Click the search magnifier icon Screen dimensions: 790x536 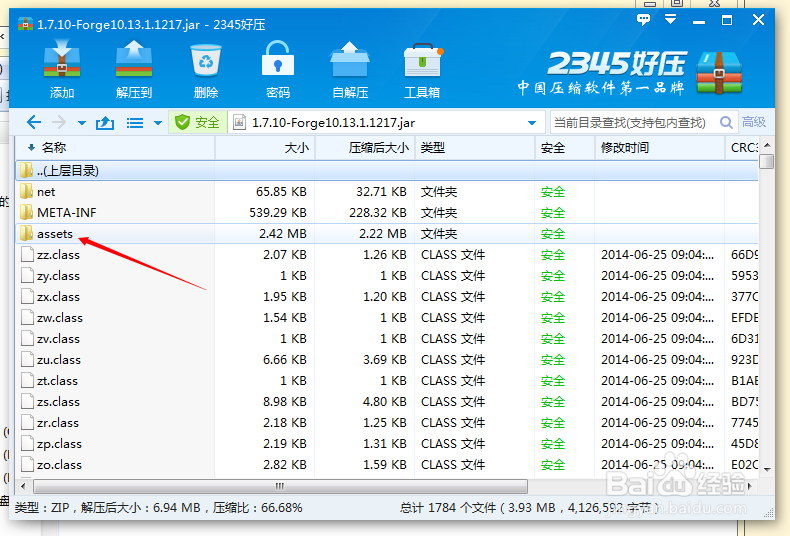point(726,122)
